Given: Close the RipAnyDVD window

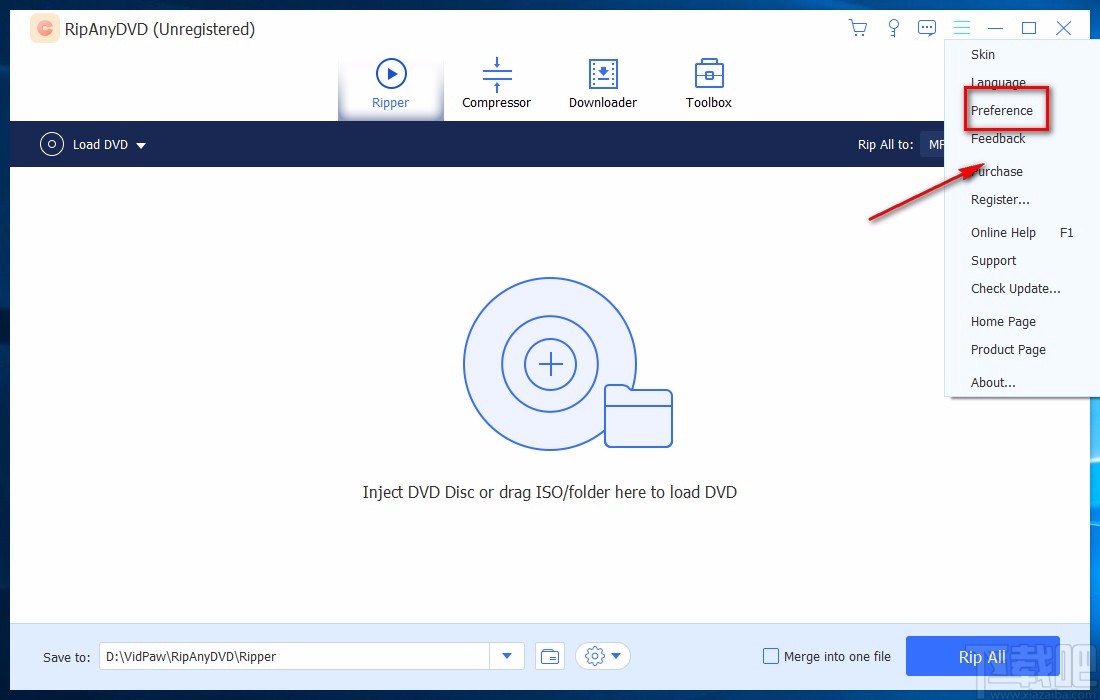Looking at the screenshot, I should tap(1064, 28).
